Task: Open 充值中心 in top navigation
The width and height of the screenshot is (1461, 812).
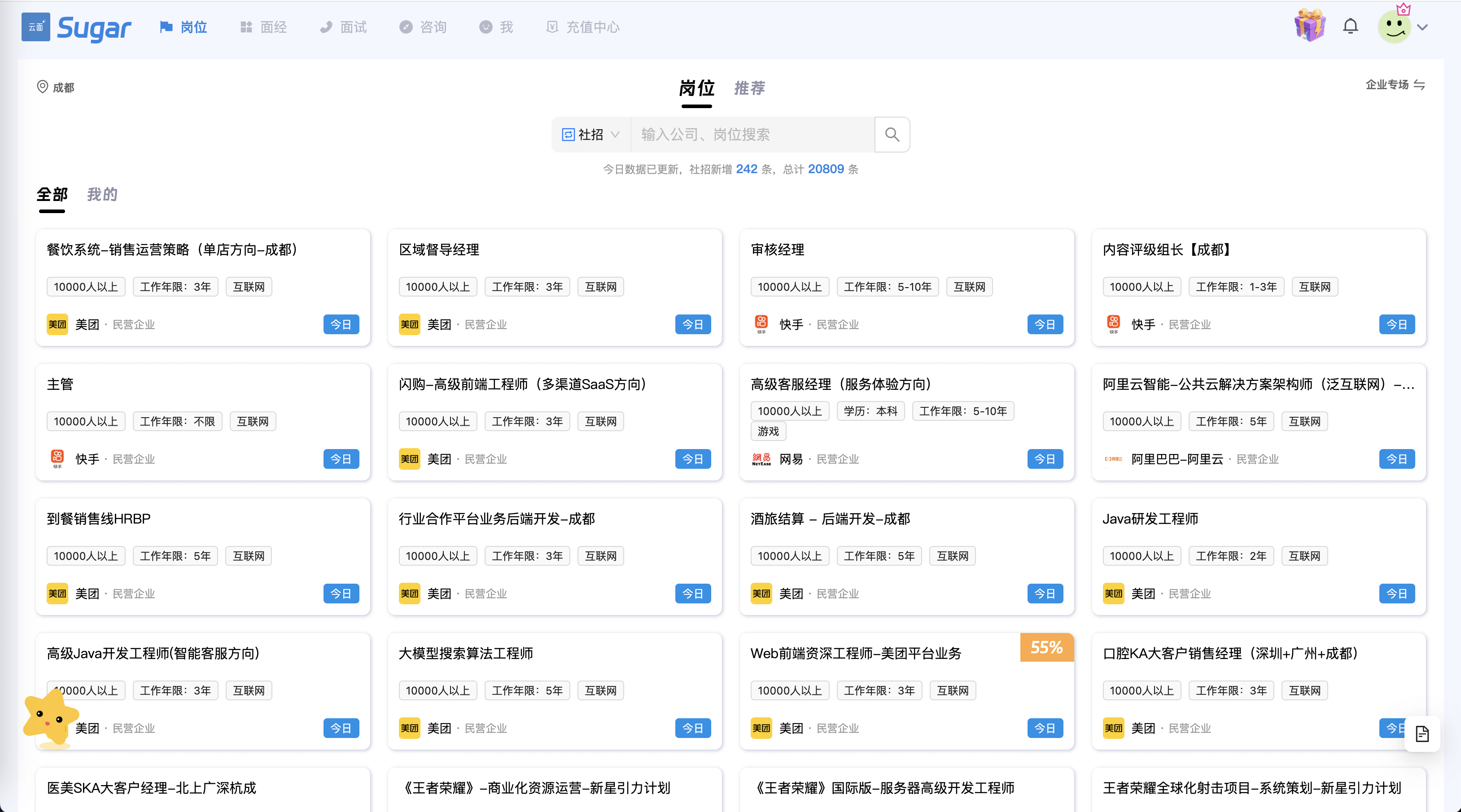Action: point(583,27)
